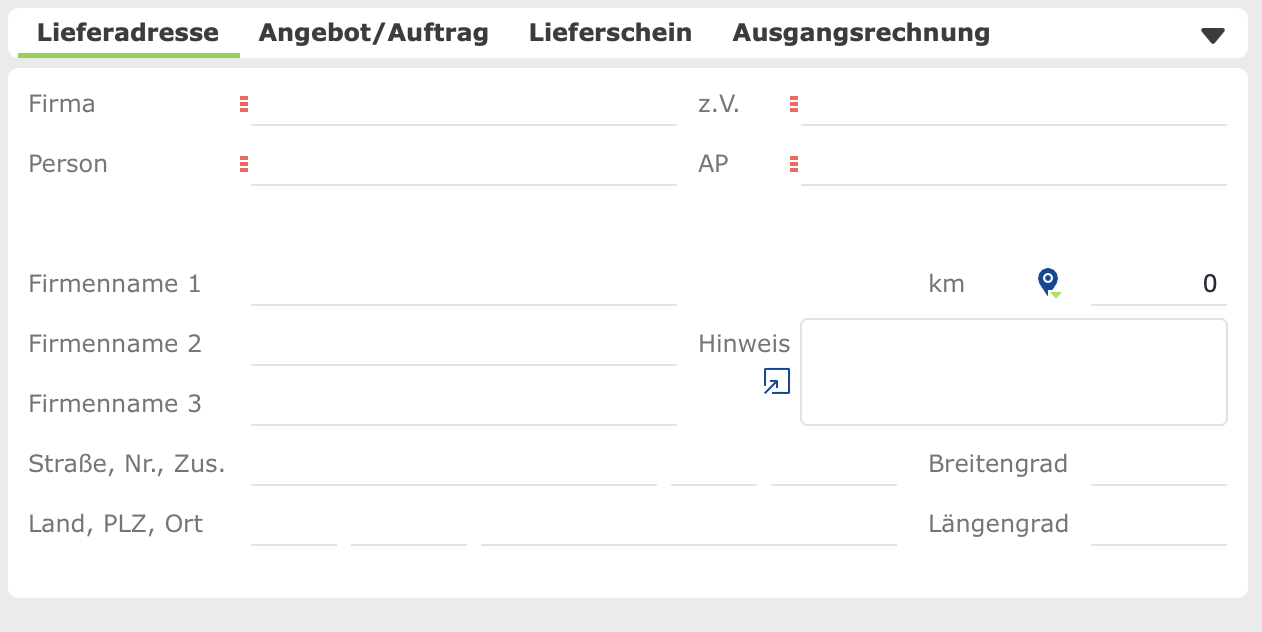Click the red selector dots beside z.V.

[794, 104]
